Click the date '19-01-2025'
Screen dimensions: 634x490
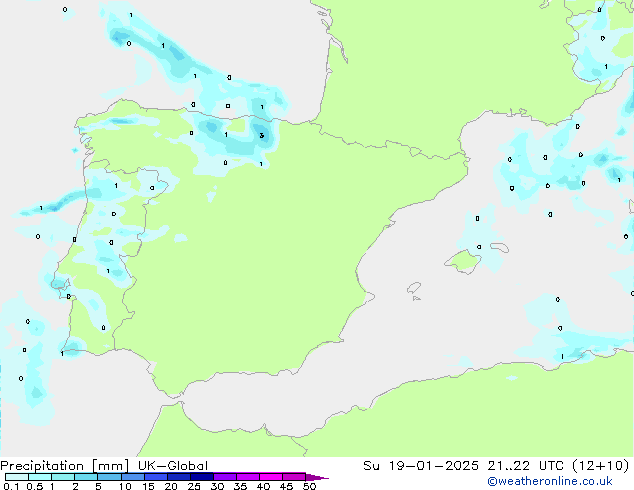point(433,466)
